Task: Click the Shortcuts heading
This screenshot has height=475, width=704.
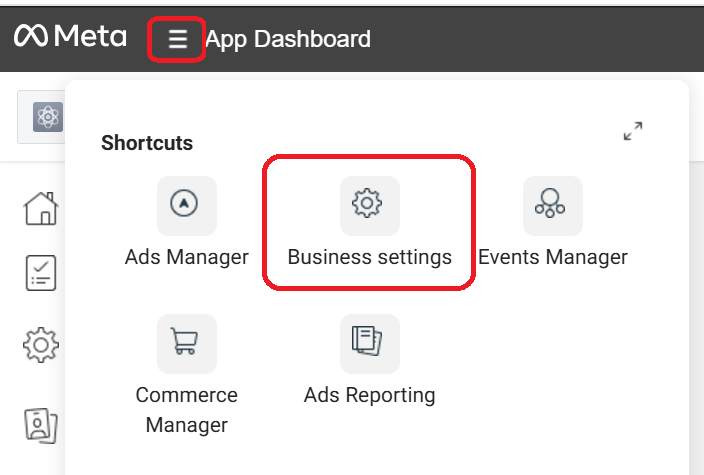Action: tap(147, 143)
